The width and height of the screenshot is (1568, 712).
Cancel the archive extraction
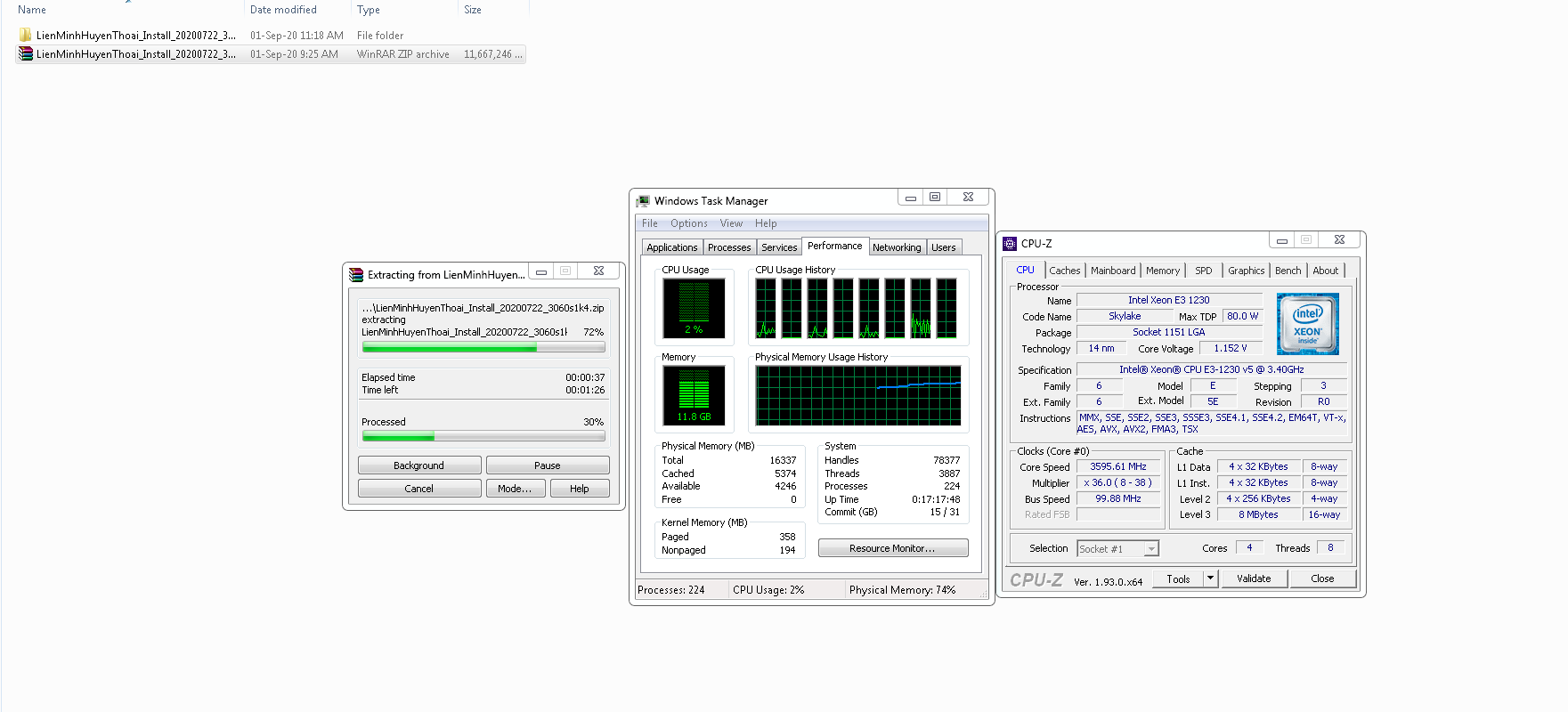pos(419,489)
